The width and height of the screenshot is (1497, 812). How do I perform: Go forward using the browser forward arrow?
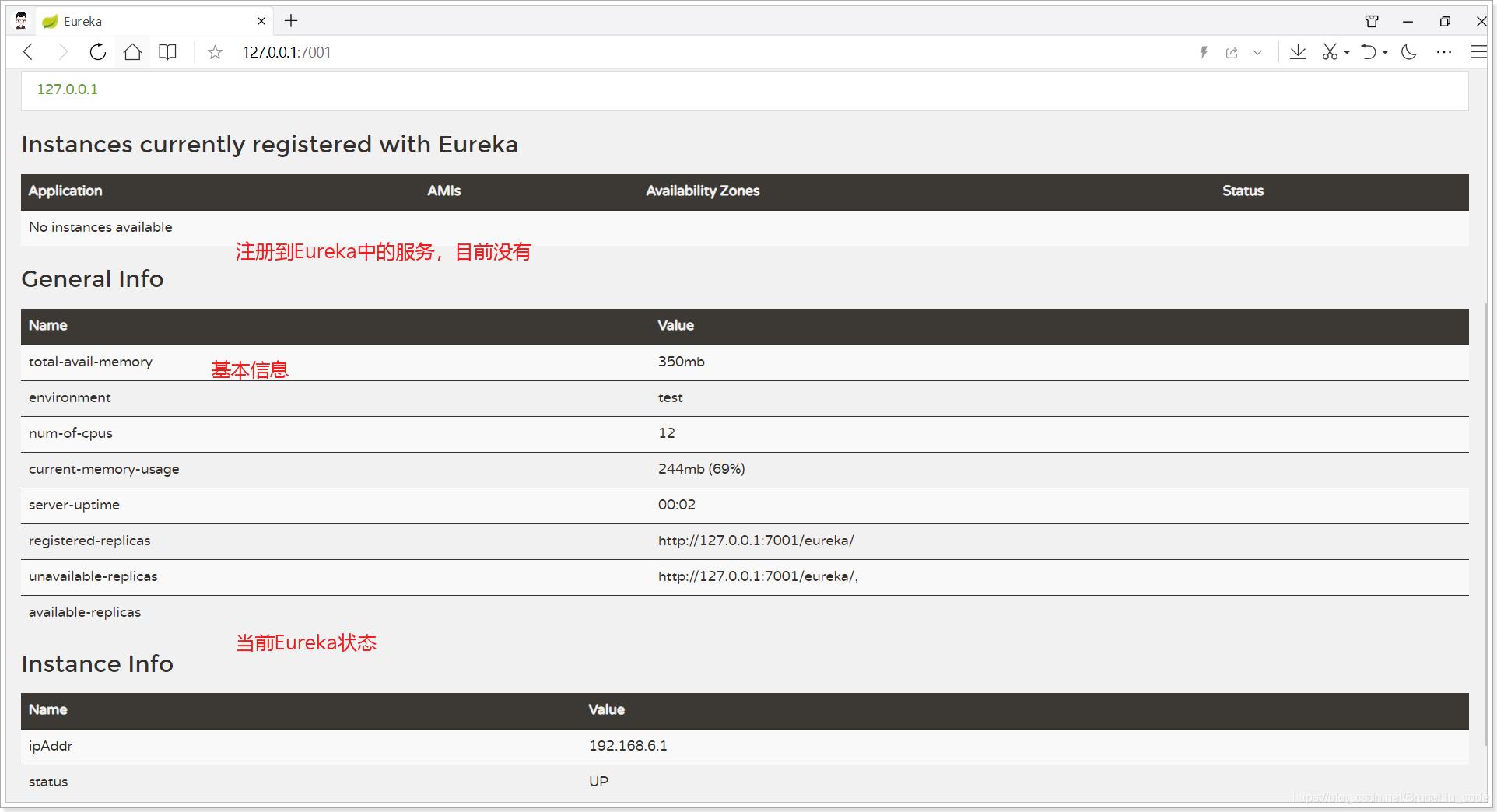pyautogui.click(x=63, y=52)
